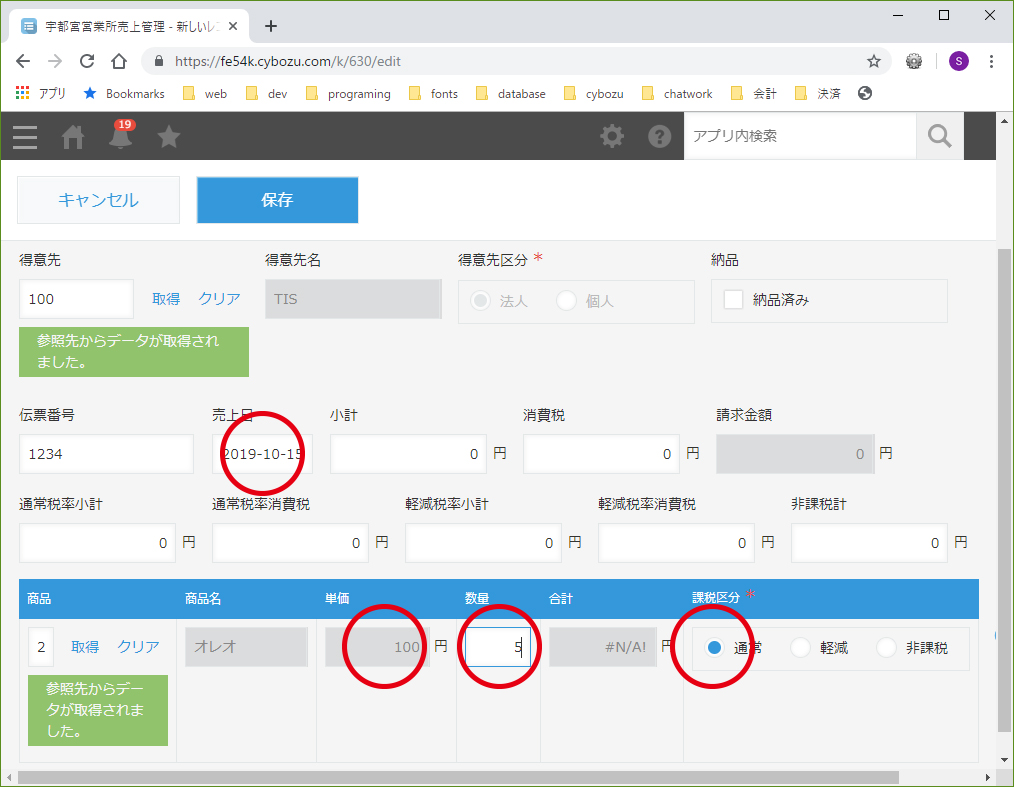Focus the アプリ内検索 search box
This screenshot has width=1014, height=787.
click(801, 136)
